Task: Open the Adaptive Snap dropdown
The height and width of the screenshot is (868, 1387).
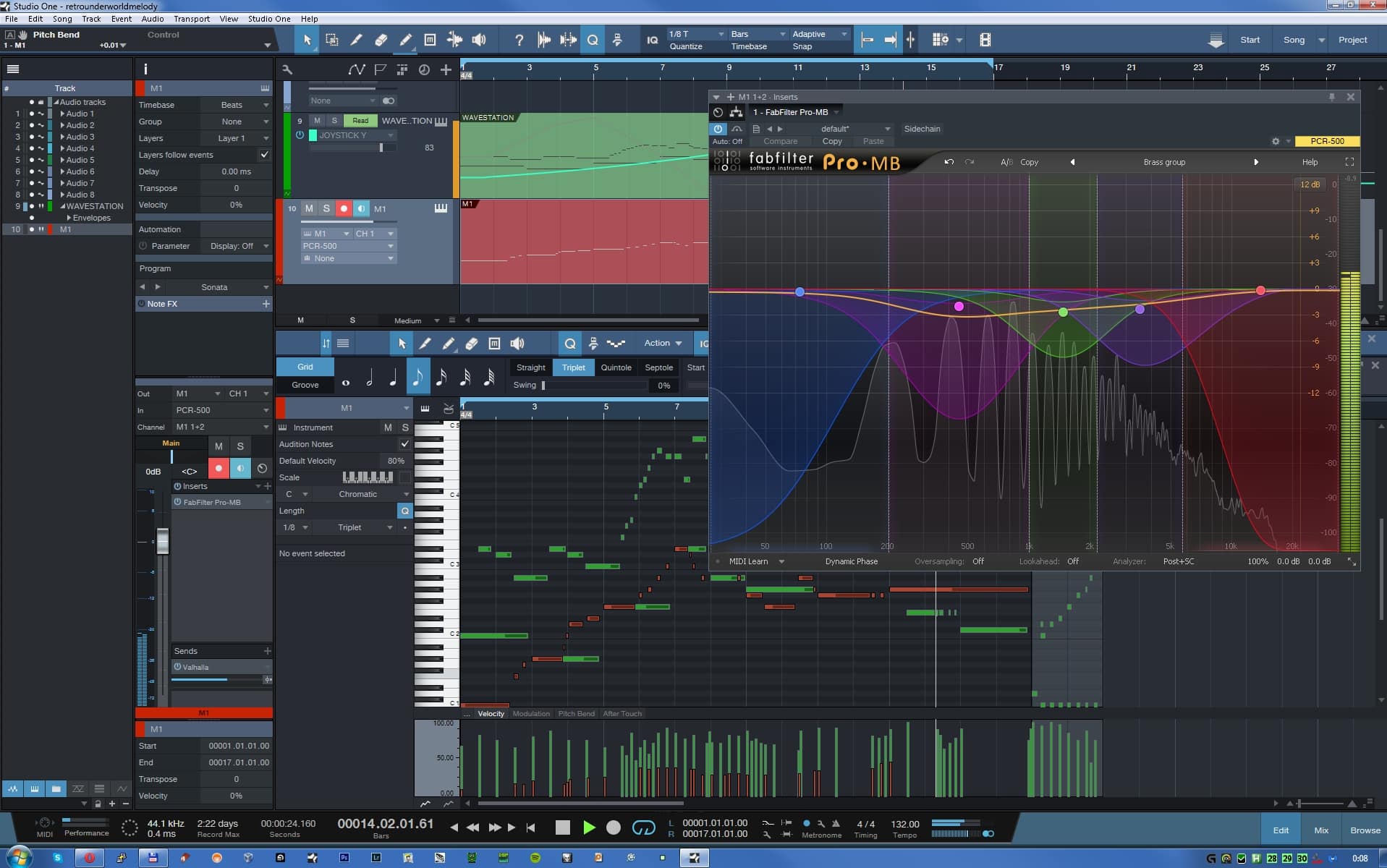Action: (819, 34)
